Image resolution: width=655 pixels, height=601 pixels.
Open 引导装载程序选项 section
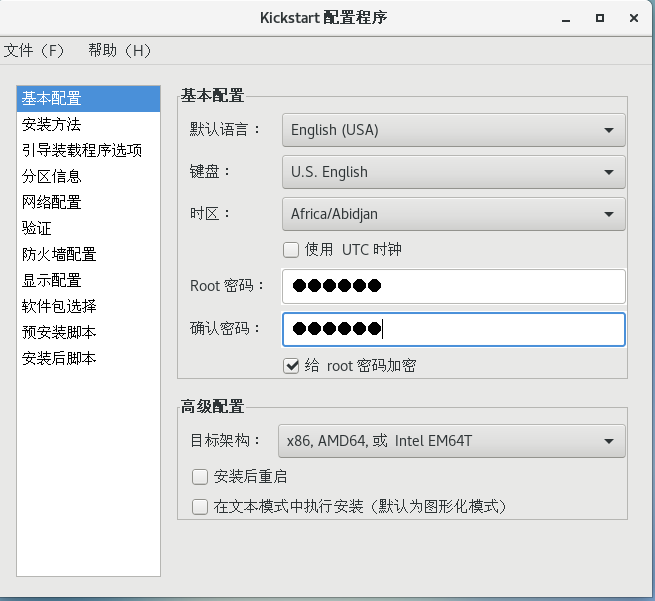[88, 150]
